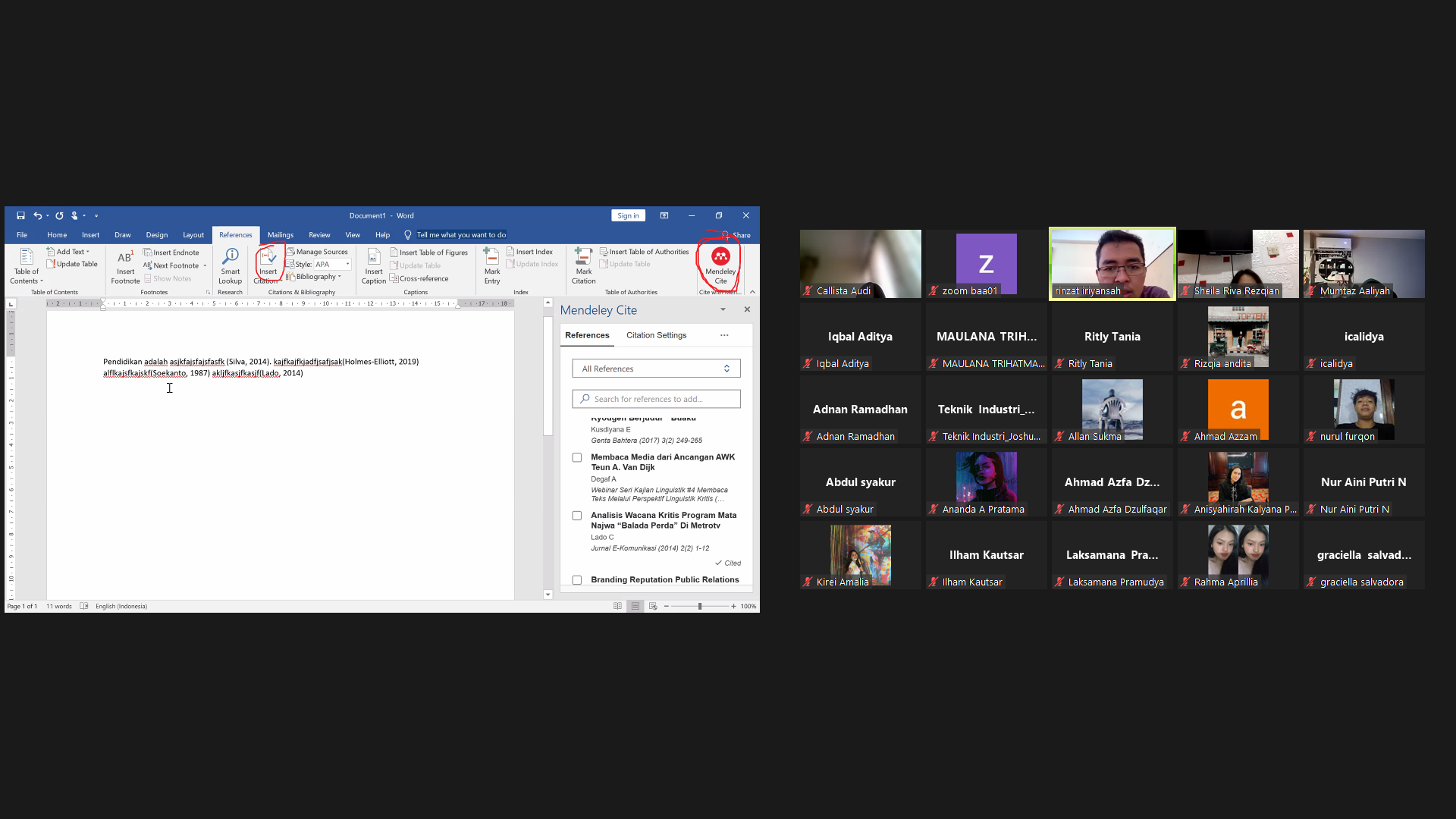This screenshot has height=819, width=1456.
Task: Click Mark Entry for index
Action: coord(492,266)
